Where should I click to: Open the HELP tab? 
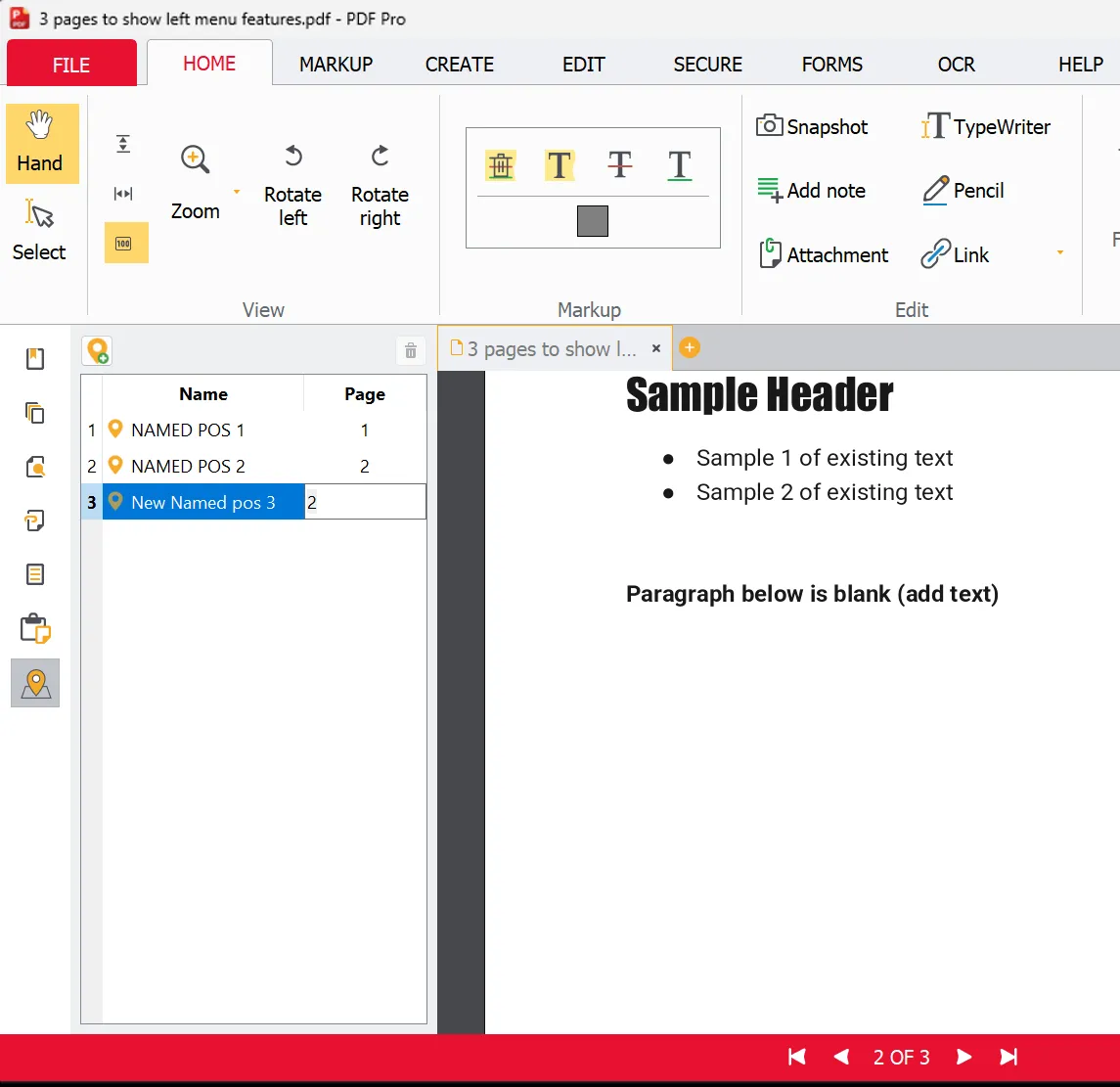point(1081,65)
